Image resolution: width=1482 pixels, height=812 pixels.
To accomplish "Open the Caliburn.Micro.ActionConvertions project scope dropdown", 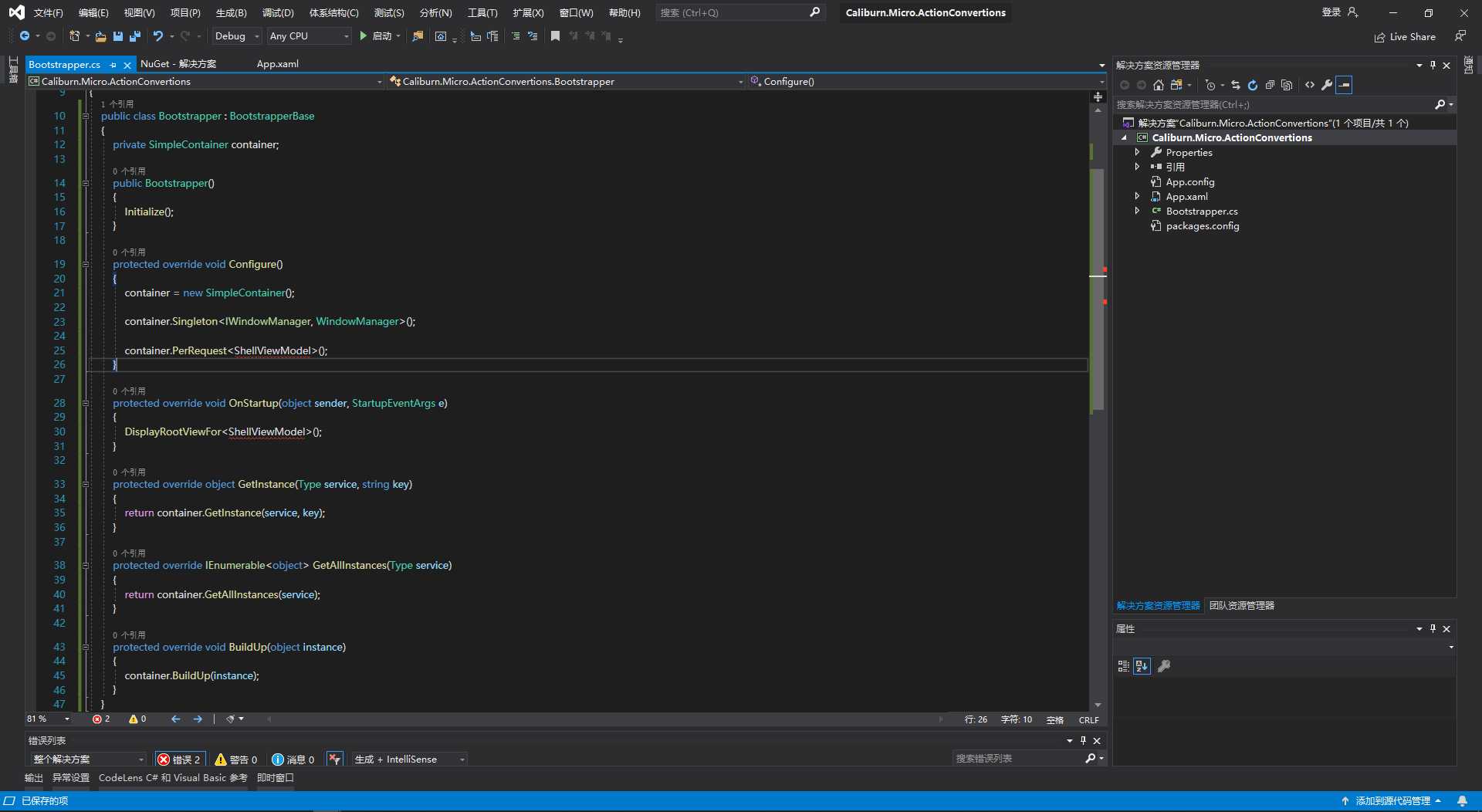I will (x=205, y=81).
